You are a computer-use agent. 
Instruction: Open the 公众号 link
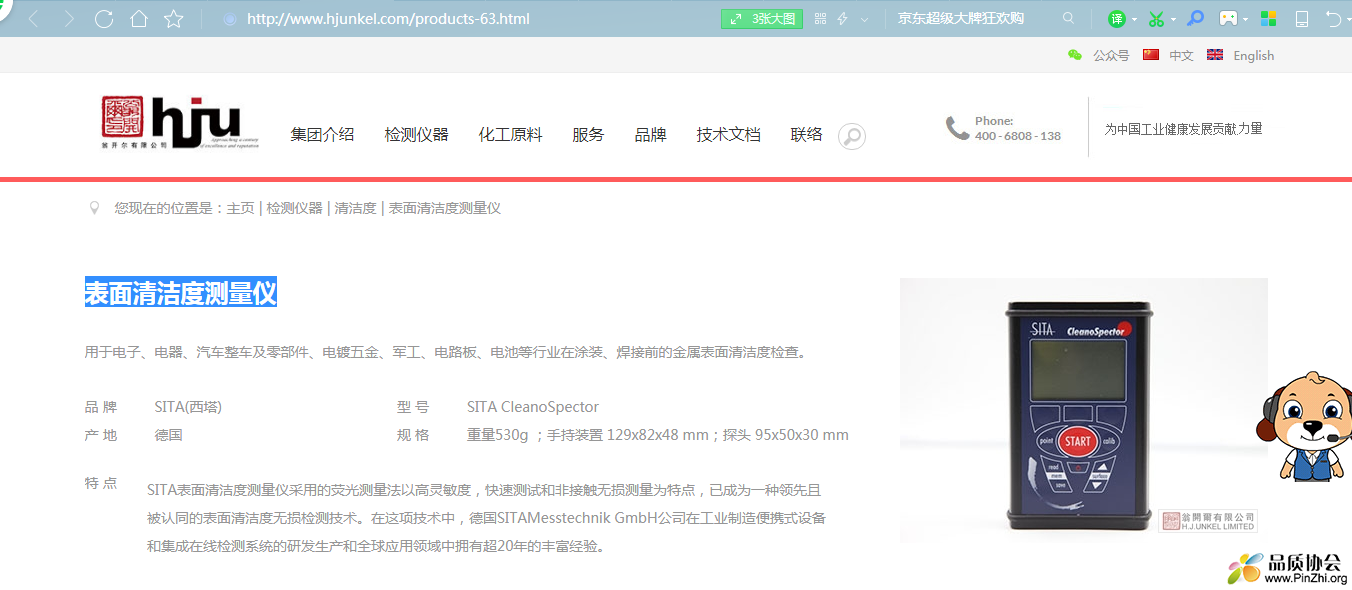(1111, 56)
